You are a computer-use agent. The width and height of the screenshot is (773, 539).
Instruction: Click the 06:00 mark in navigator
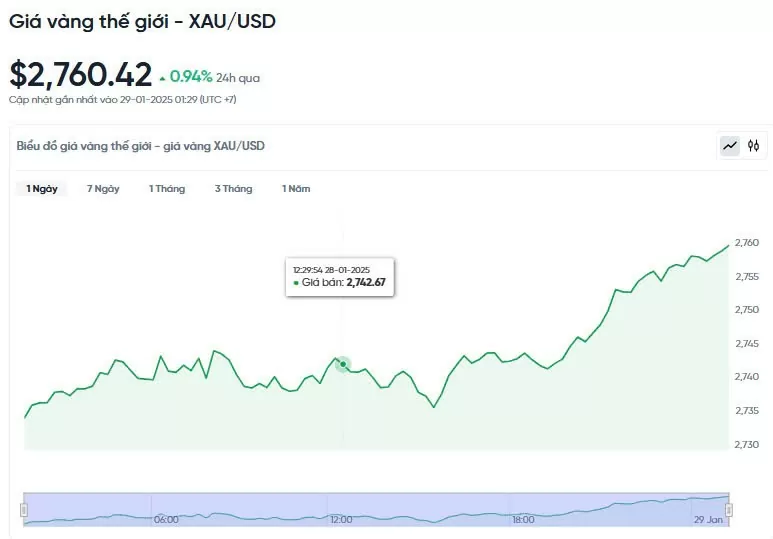click(x=166, y=520)
